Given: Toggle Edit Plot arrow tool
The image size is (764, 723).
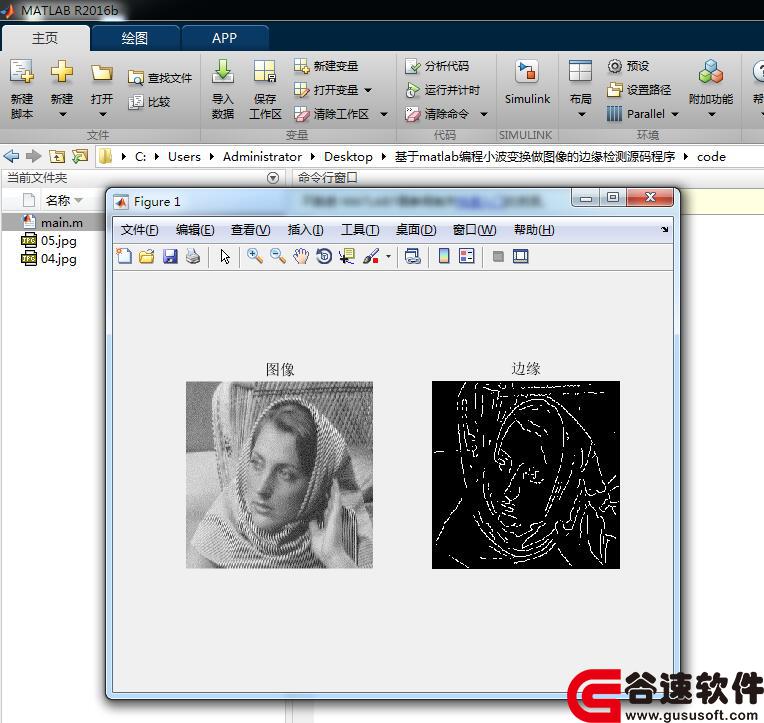Looking at the screenshot, I should coord(225,256).
